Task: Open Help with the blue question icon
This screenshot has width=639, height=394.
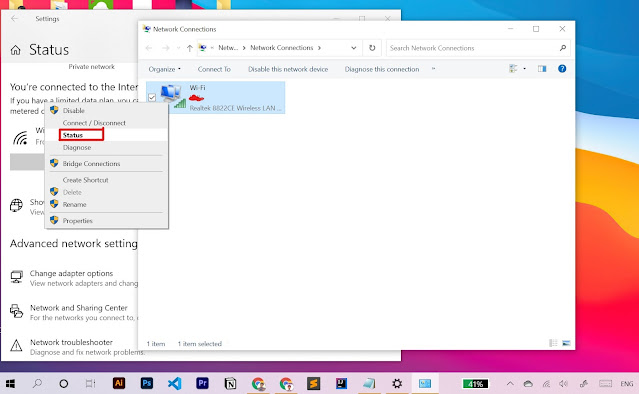Action: pyautogui.click(x=562, y=68)
